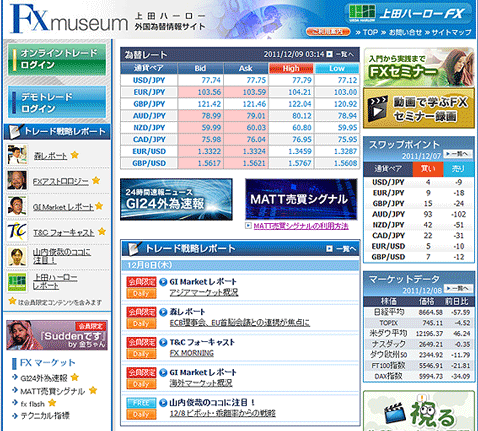Open fx flash link in sidebar
Image resolution: width=478 pixels, height=431 pixels.
(x=32, y=404)
